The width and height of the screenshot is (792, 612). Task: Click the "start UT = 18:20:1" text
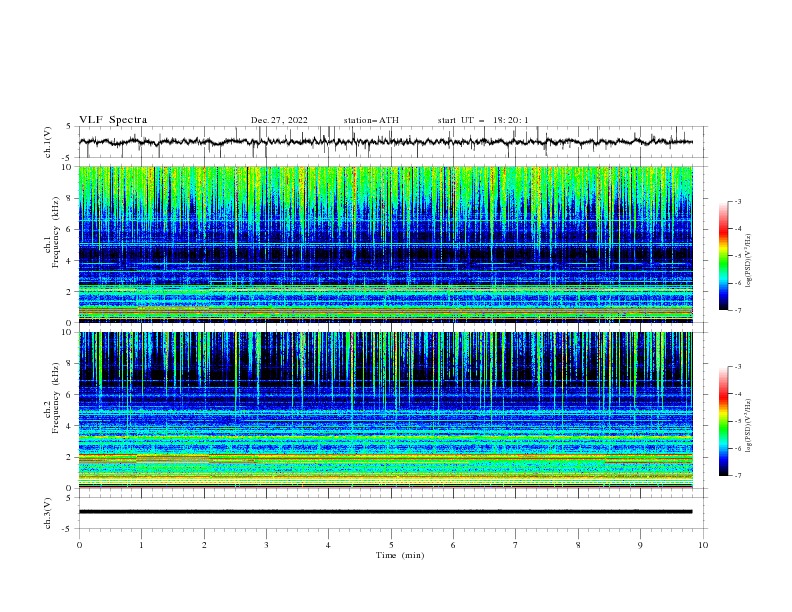pos(483,120)
